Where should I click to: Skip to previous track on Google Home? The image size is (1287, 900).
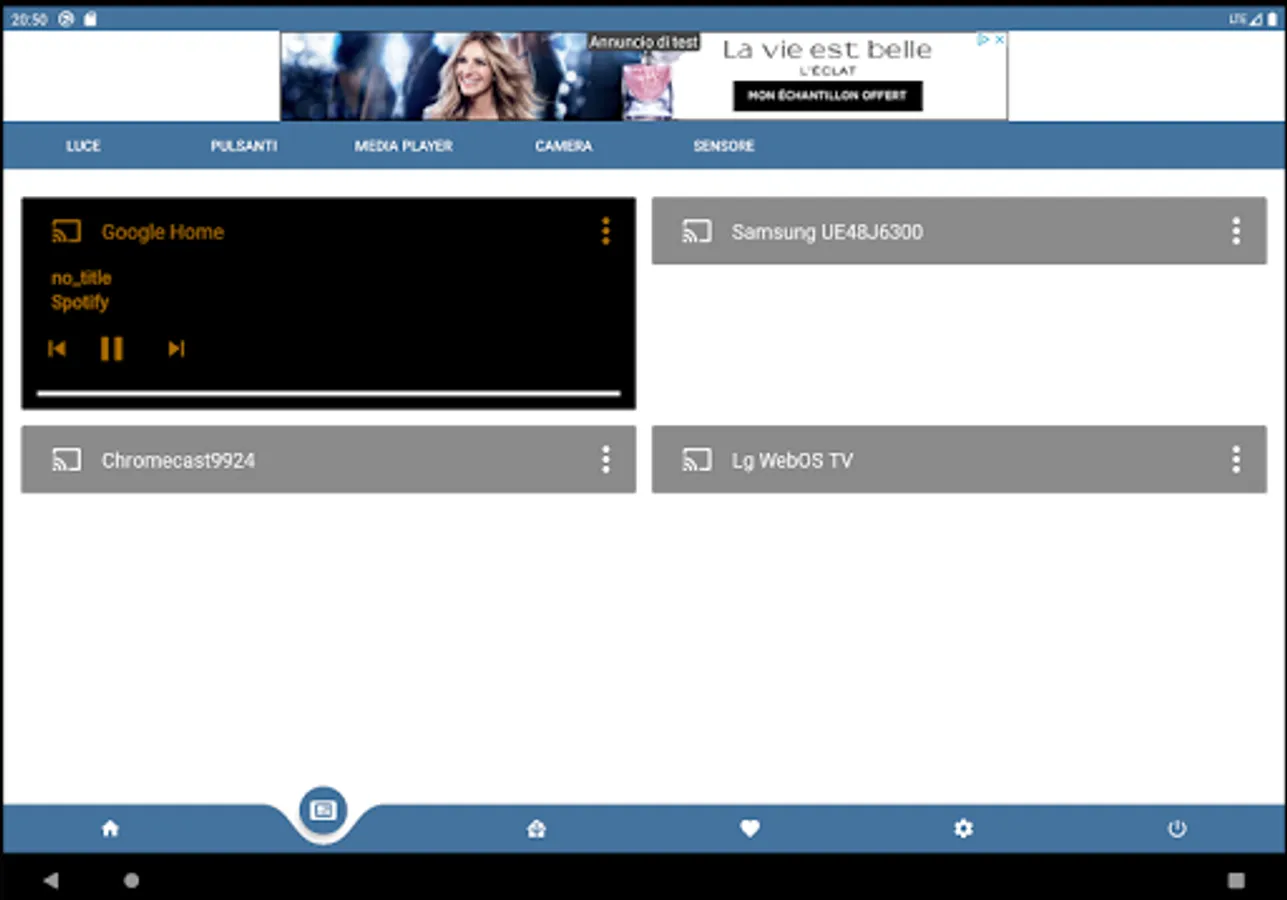click(57, 348)
